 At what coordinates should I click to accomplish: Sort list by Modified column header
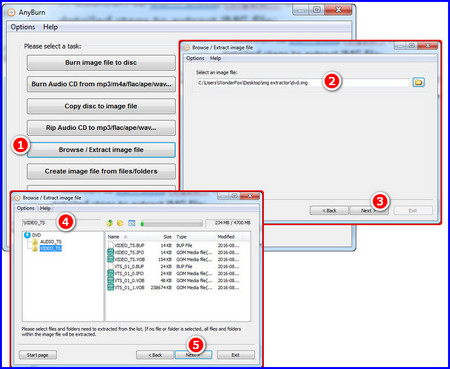tap(226, 237)
